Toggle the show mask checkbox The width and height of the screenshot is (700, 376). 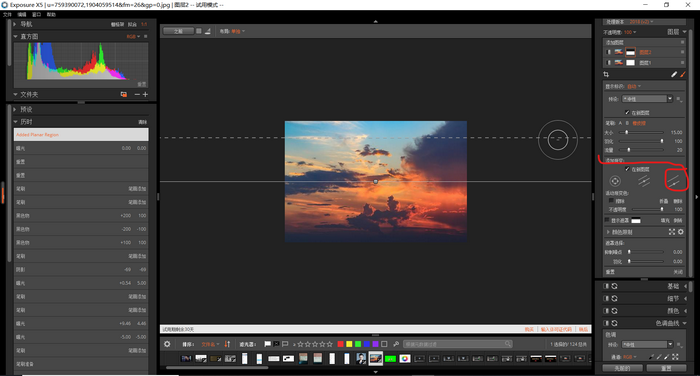tap(607, 220)
